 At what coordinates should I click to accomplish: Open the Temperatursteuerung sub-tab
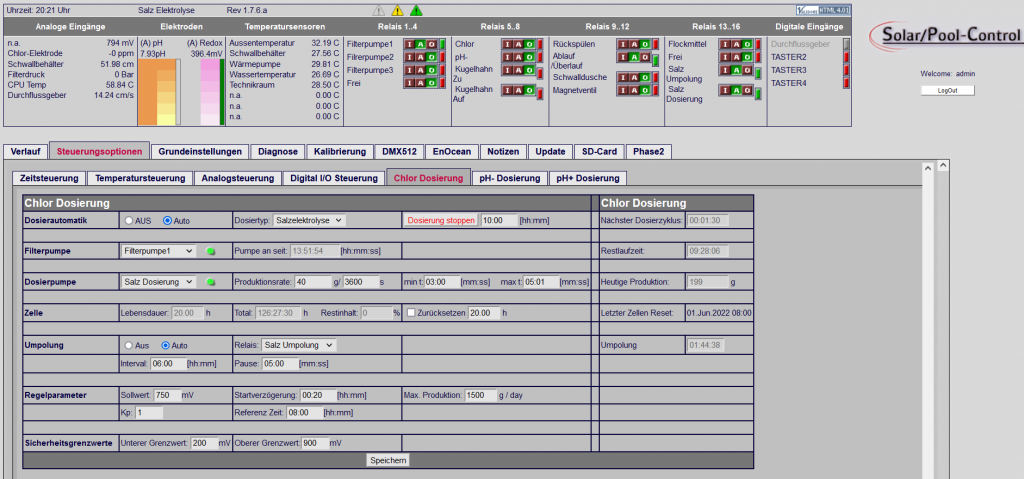140,178
